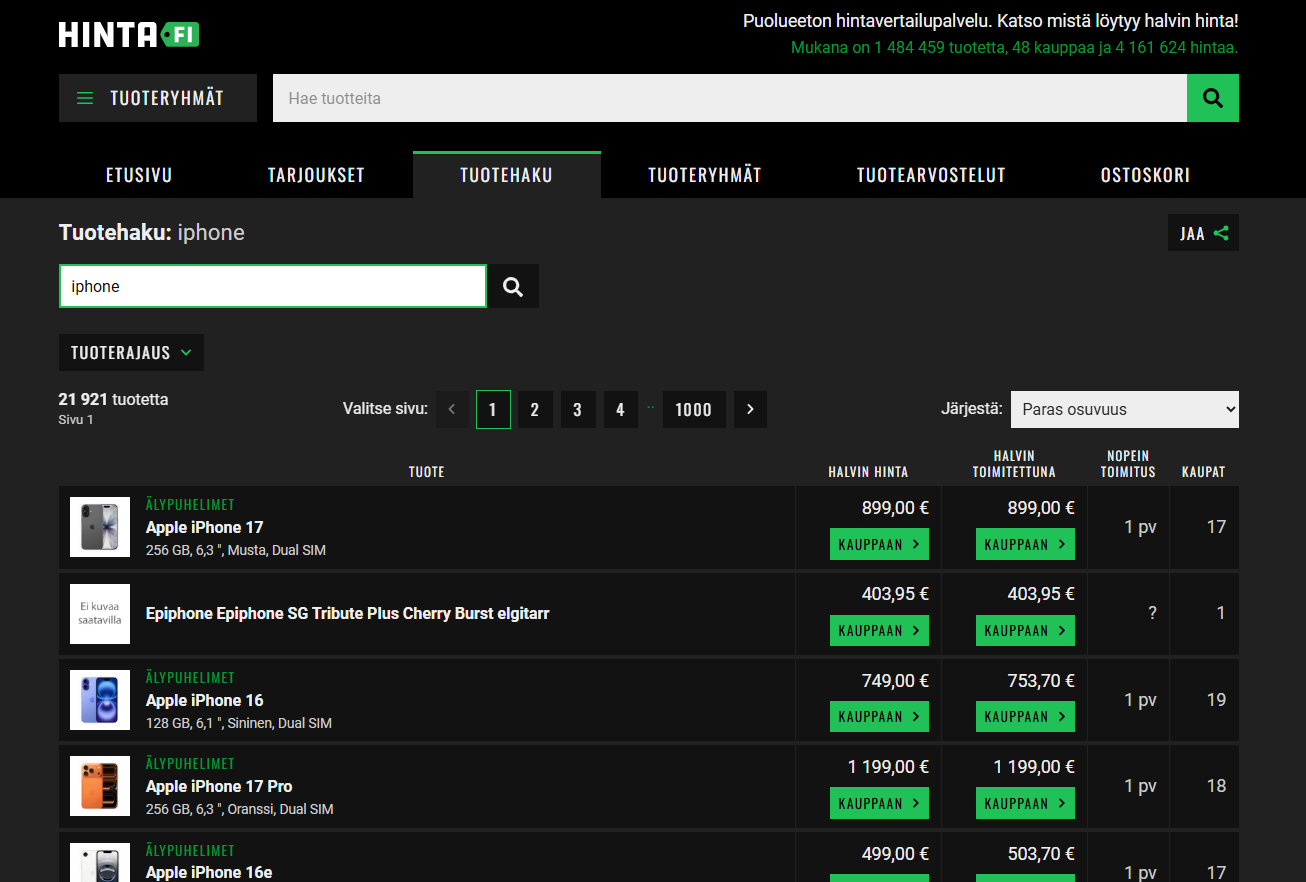The height and width of the screenshot is (882, 1306).
Task: Open the Tarjoukset tab
Action: coord(316,175)
